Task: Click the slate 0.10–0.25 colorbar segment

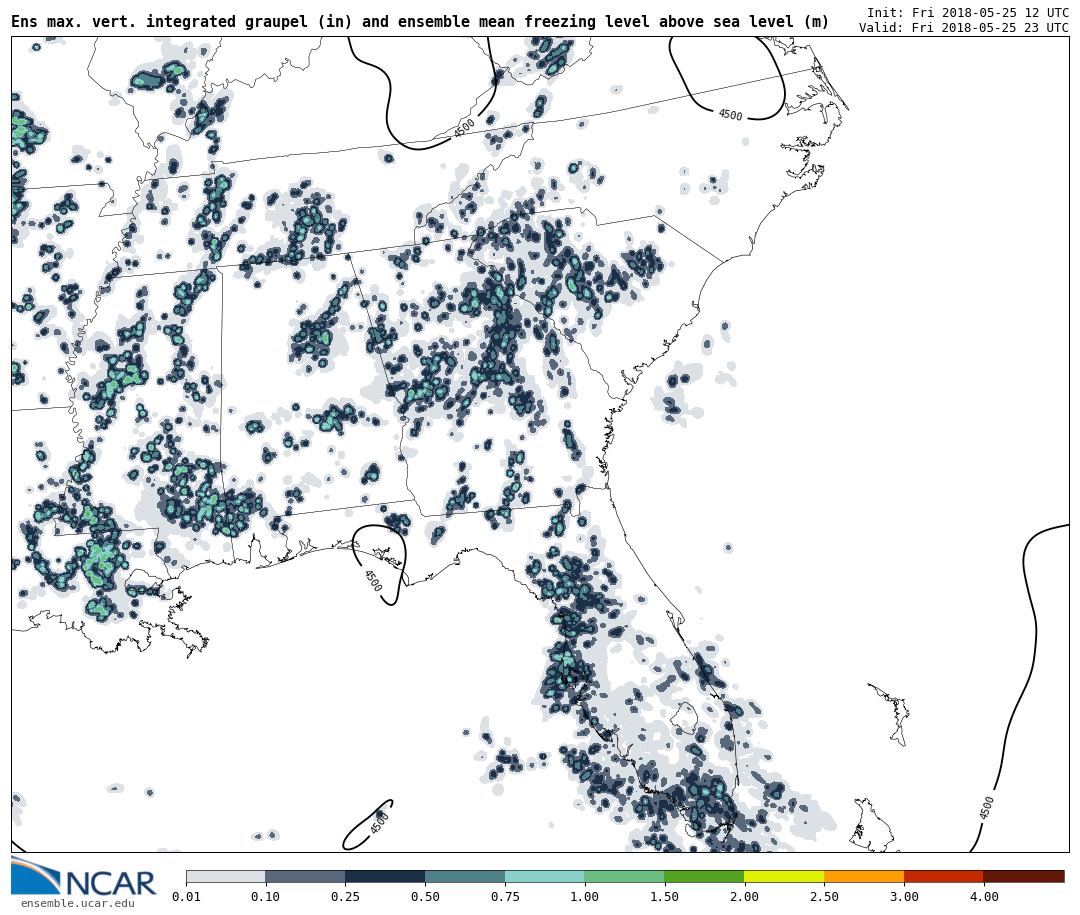Action: click(305, 876)
